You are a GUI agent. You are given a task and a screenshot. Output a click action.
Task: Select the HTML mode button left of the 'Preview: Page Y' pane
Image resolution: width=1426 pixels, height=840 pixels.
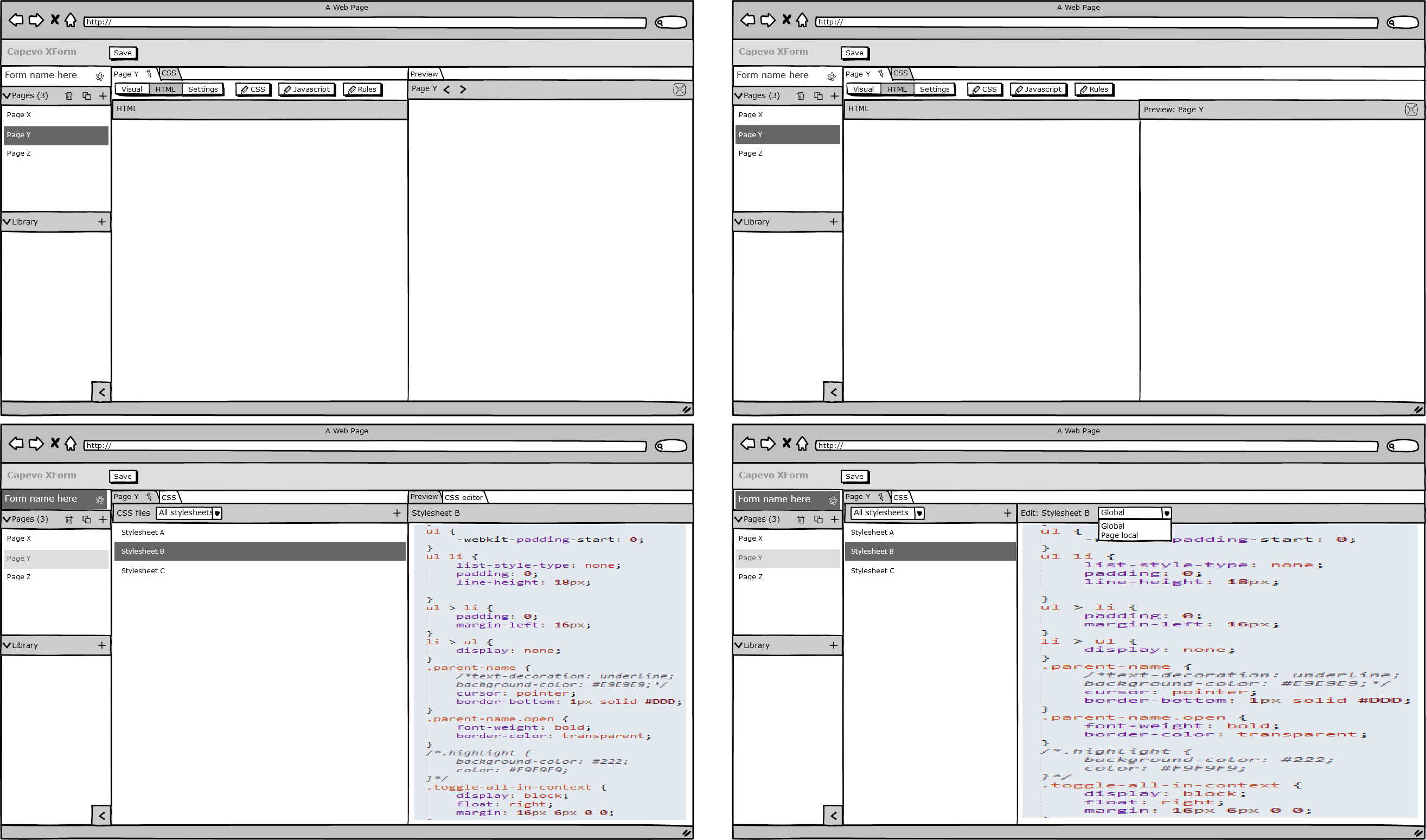(897, 89)
